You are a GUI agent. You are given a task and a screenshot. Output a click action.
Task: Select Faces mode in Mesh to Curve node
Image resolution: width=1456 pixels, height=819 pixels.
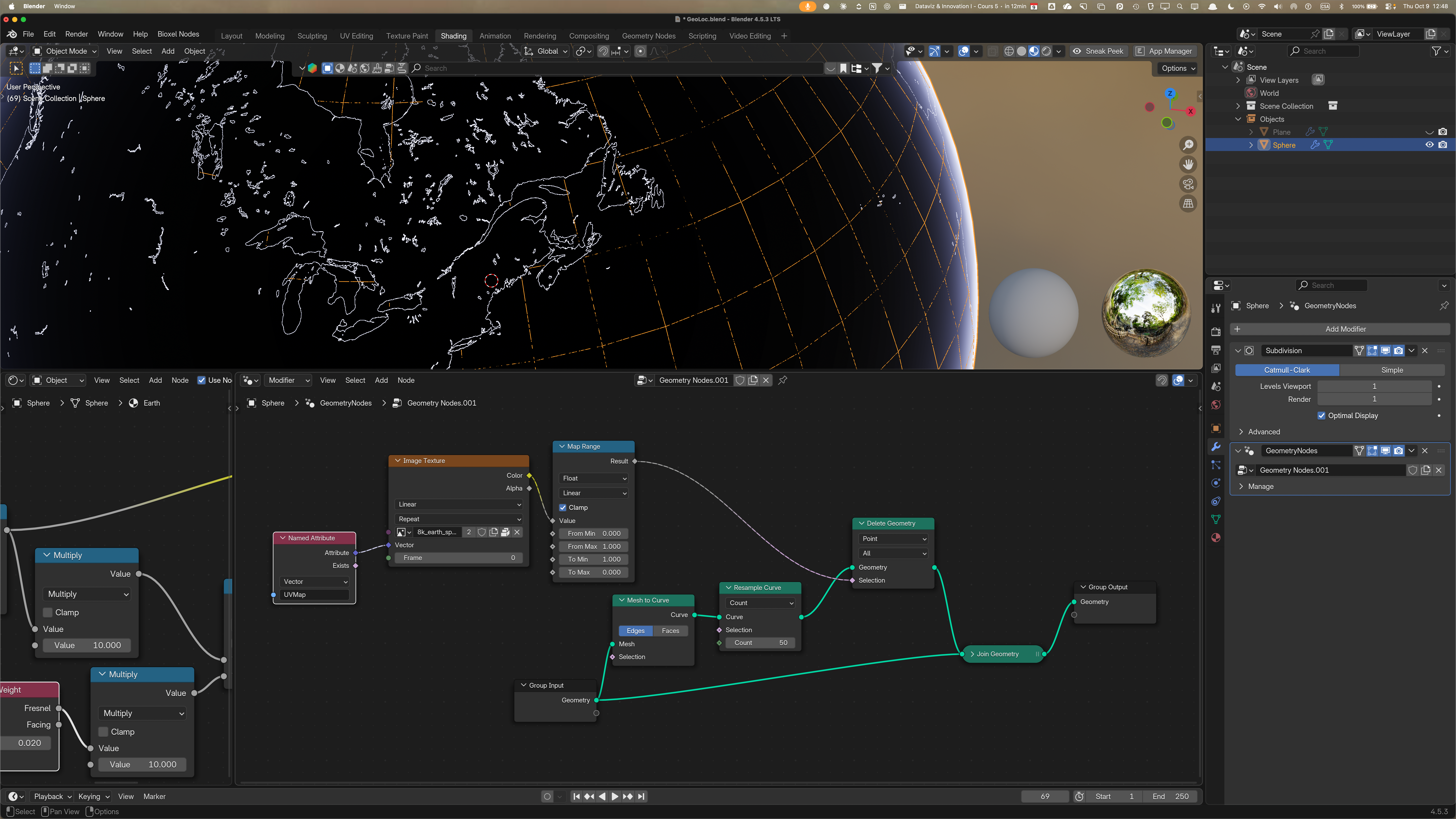pos(670,631)
